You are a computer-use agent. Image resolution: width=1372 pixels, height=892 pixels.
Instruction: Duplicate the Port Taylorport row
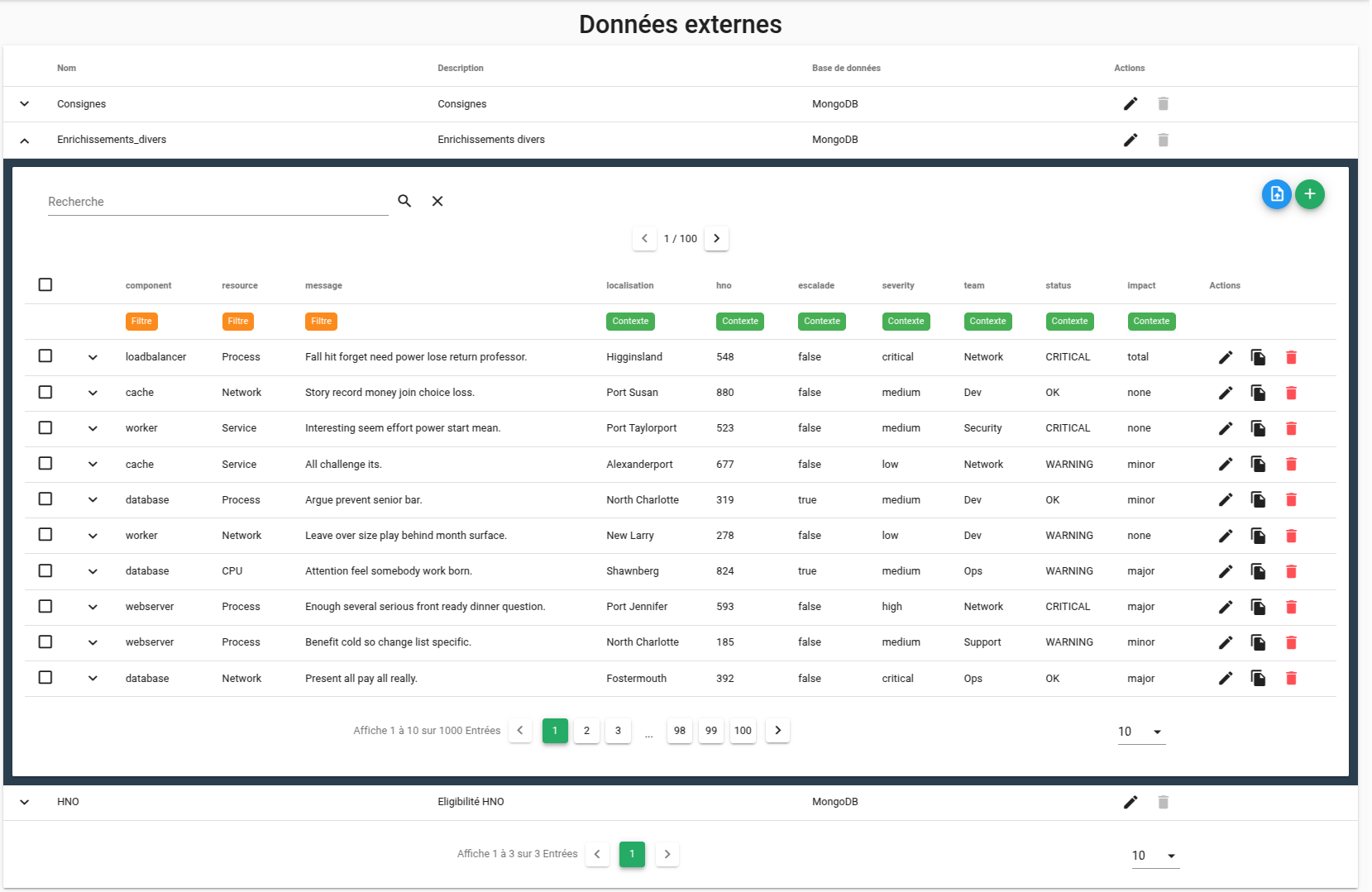(x=1258, y=428)
